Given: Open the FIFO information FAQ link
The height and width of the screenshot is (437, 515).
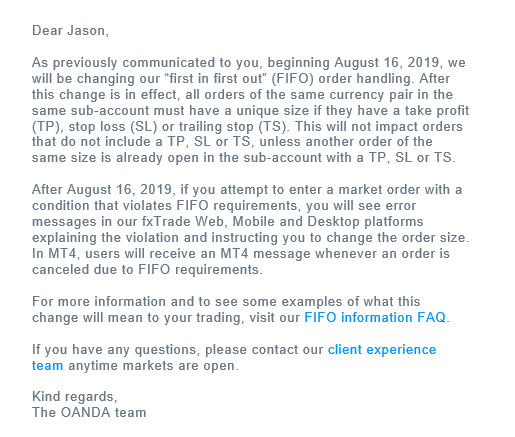Looking at the screenshot, I should [x=375, y=317].
